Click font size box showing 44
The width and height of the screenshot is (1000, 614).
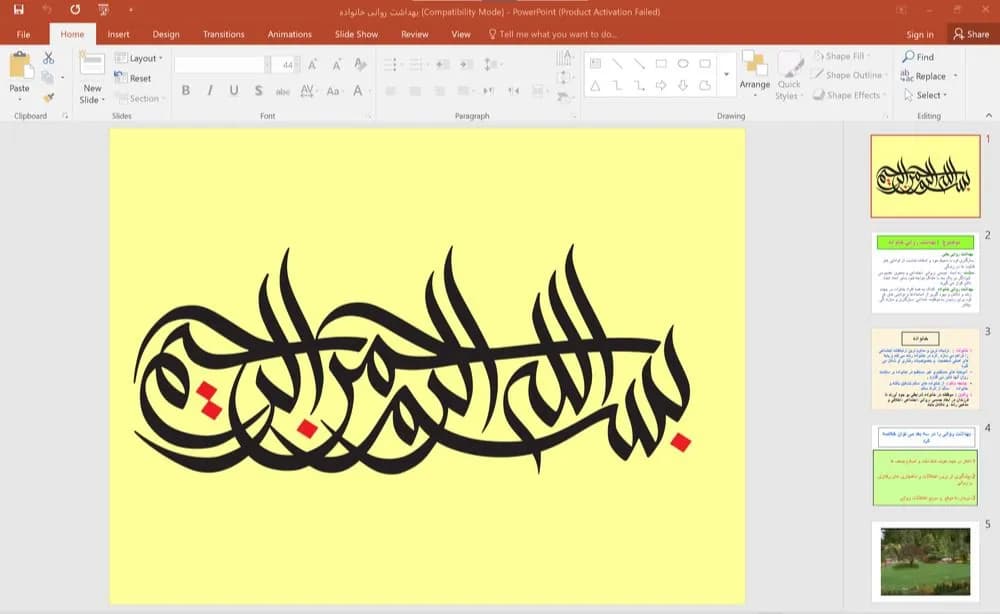click(x=285, y=64)
